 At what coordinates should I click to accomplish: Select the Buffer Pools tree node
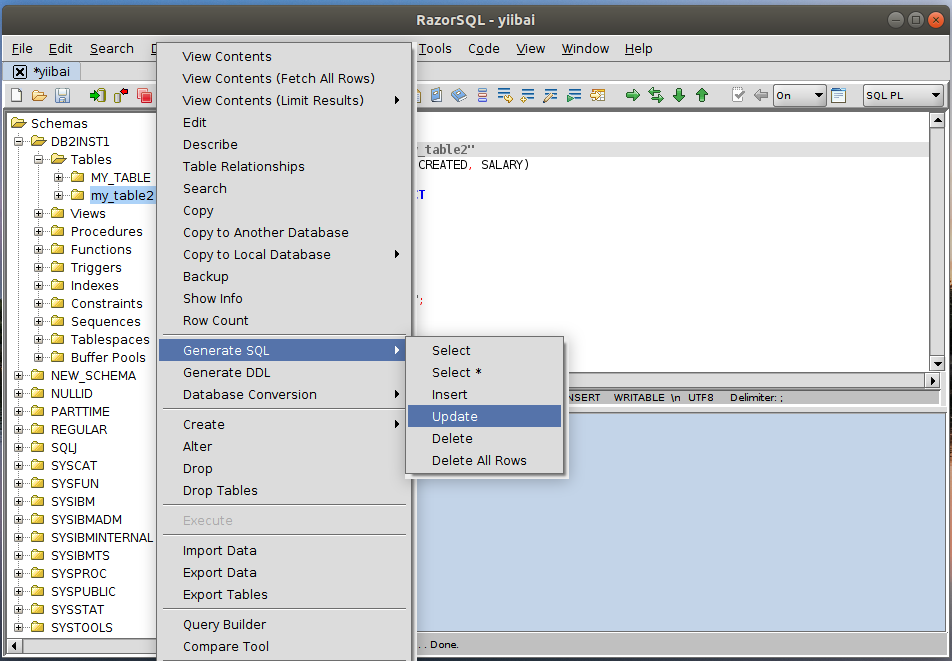(x=108, y=358)
